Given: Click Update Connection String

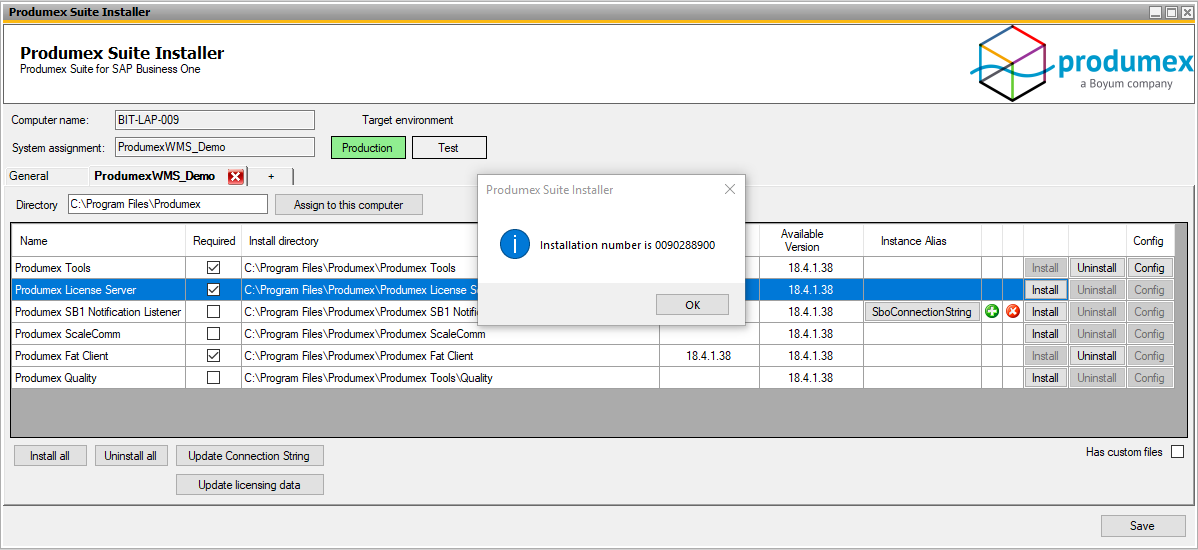Looking at the screenshot, I should (249, 456).
